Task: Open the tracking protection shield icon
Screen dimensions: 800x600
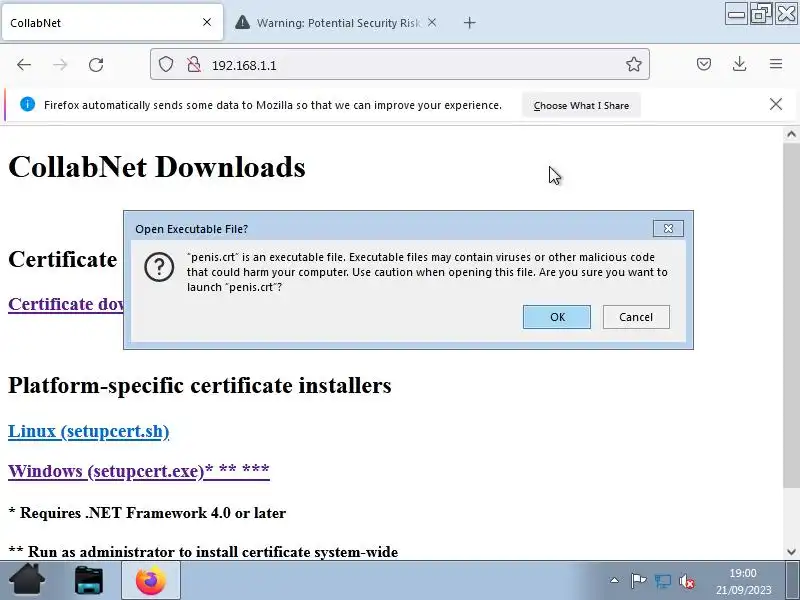Action: click(x=166, y=64)
